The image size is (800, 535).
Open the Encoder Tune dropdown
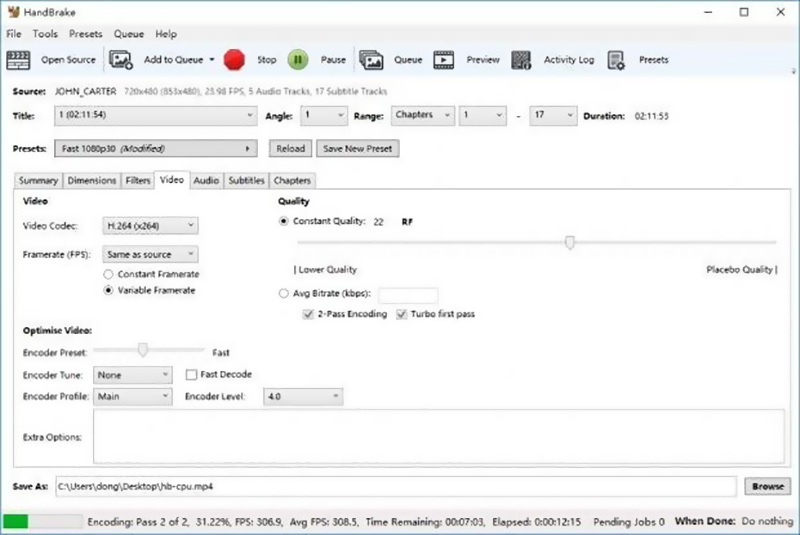(133, 375)
